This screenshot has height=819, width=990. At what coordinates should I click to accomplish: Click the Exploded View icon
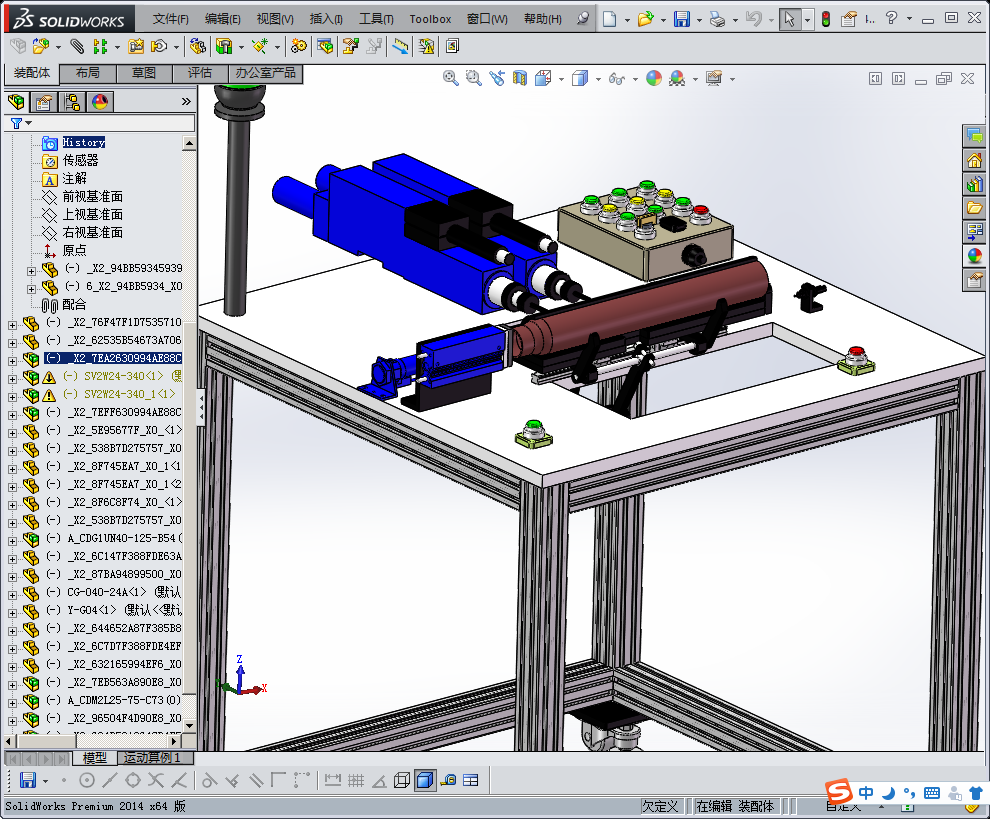(350, 46)
